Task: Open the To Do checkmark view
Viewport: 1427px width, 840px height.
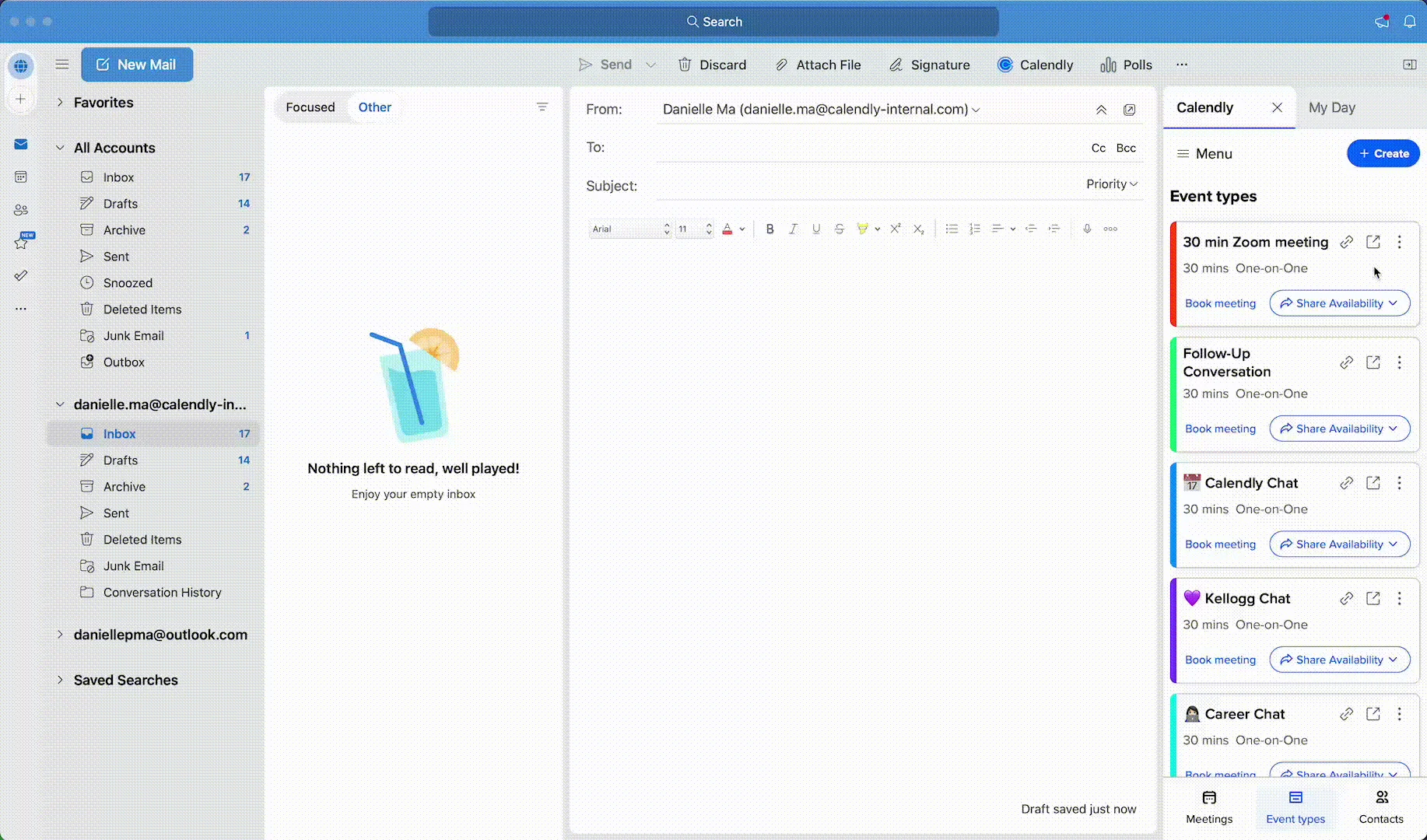Action: (21, 275)
